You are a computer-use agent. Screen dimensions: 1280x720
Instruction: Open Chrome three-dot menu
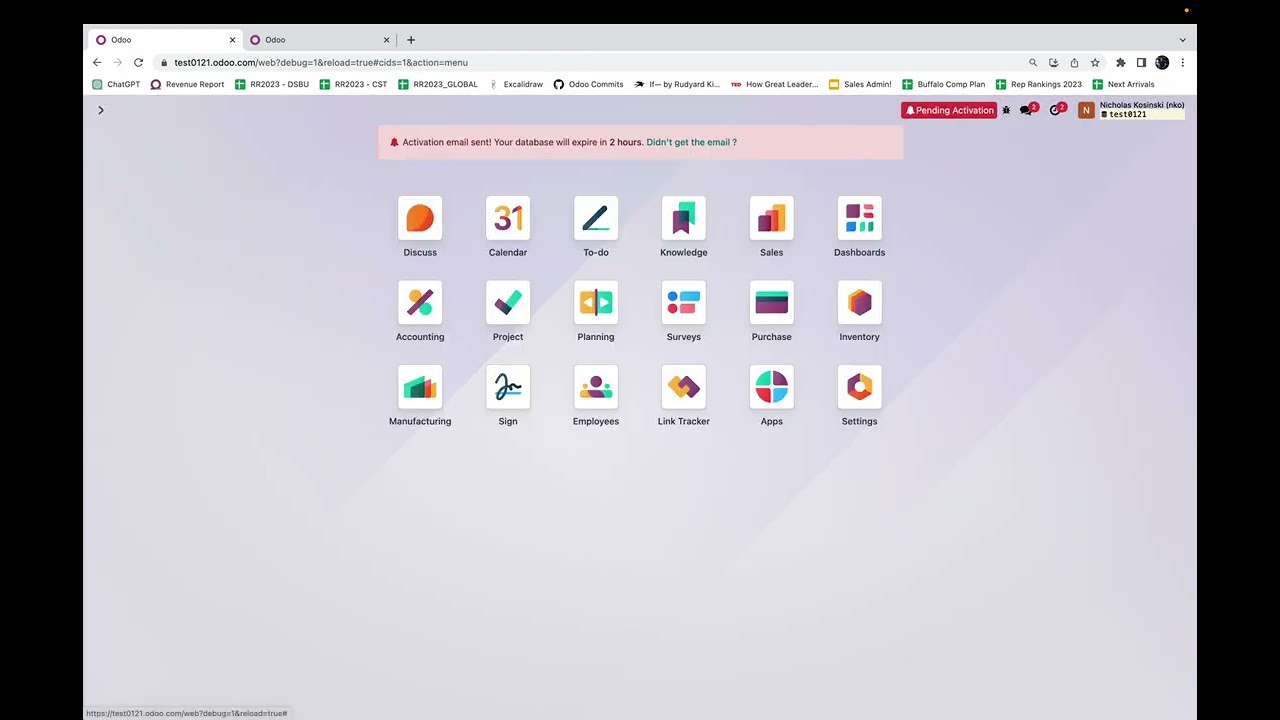[1183, 62]
